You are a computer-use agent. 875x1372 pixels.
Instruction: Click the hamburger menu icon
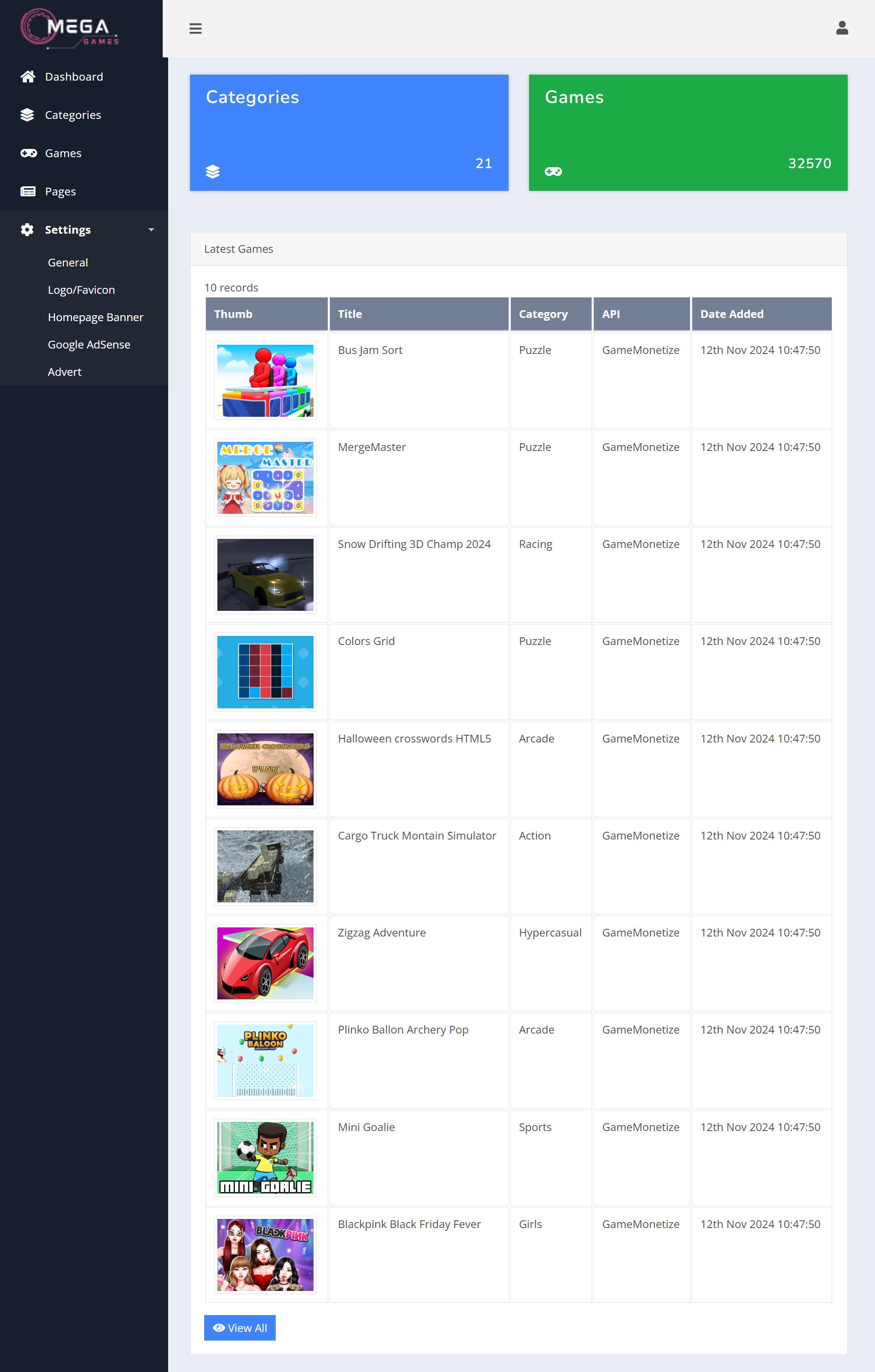coord(196,29)
